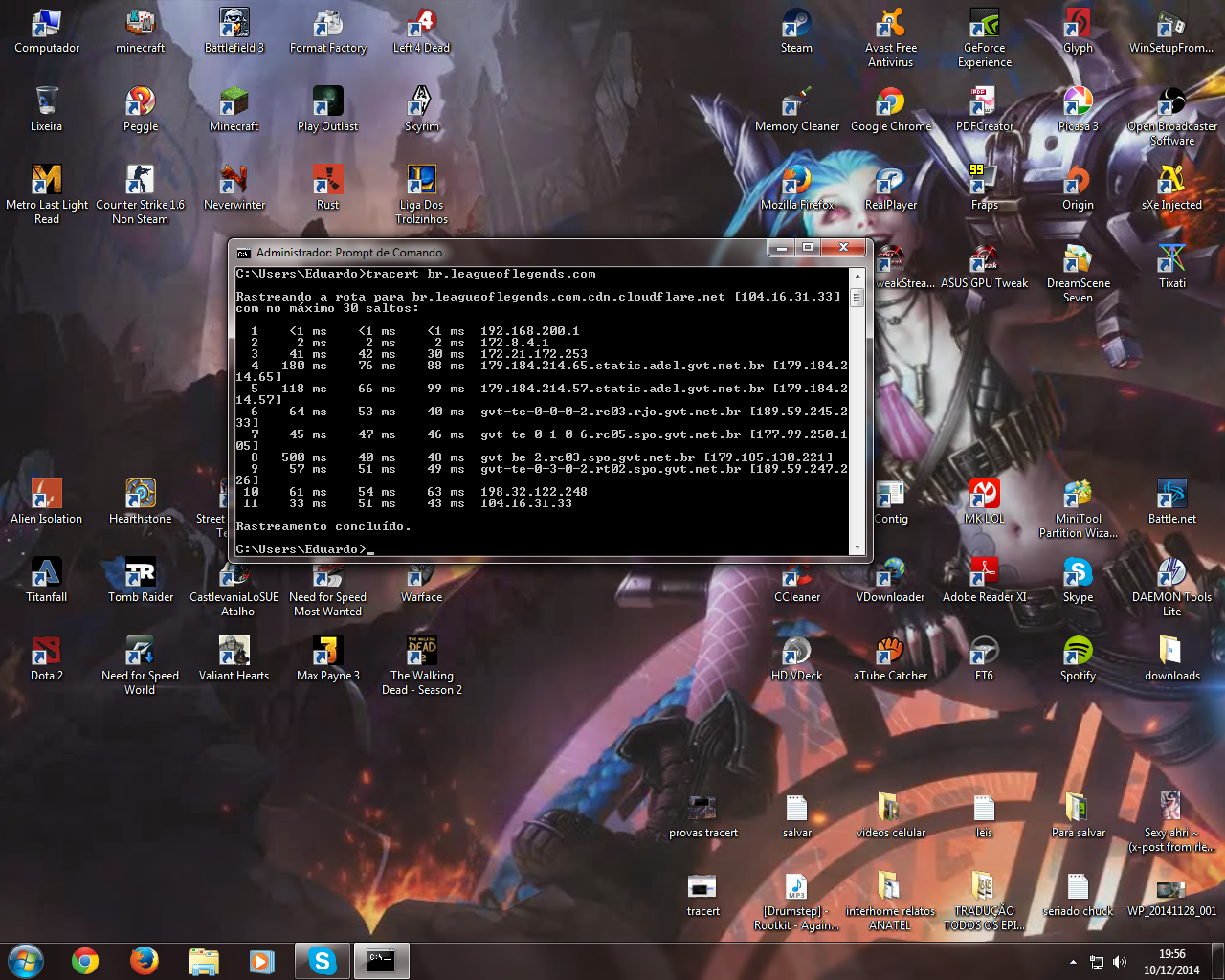Click the Windows Start button
Viewport: 1225px width, 980px height.
click(x=26, y=961)
